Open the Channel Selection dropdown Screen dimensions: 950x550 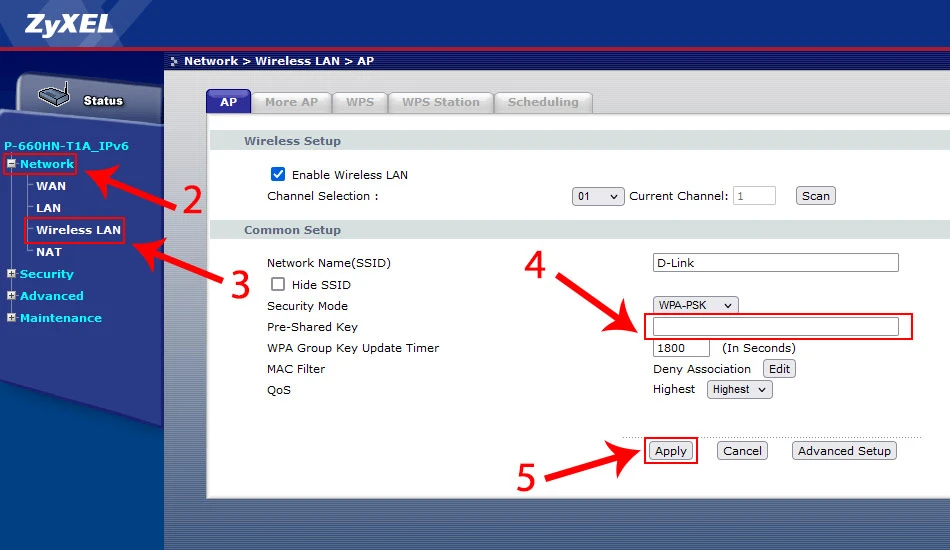[598, 196]
